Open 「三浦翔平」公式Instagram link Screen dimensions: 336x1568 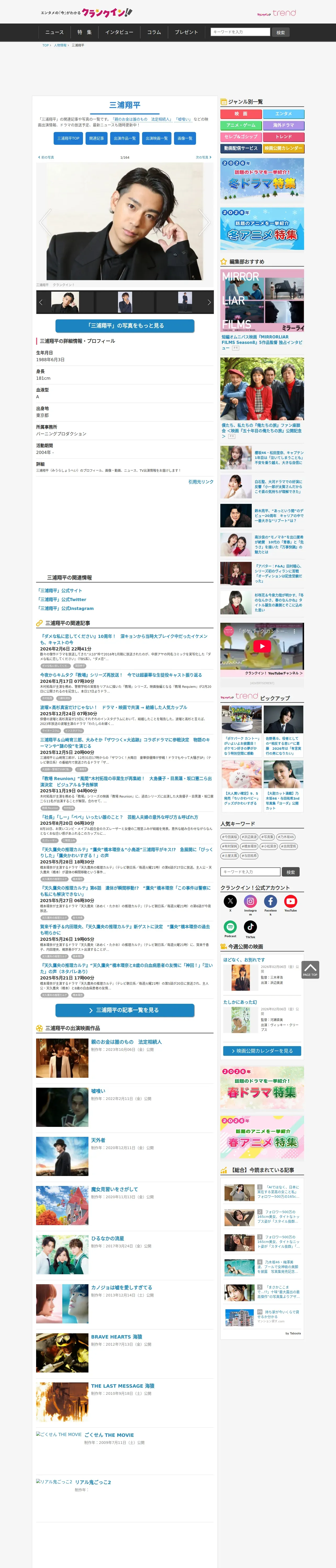pyautogui.click(x=65, y=609)
